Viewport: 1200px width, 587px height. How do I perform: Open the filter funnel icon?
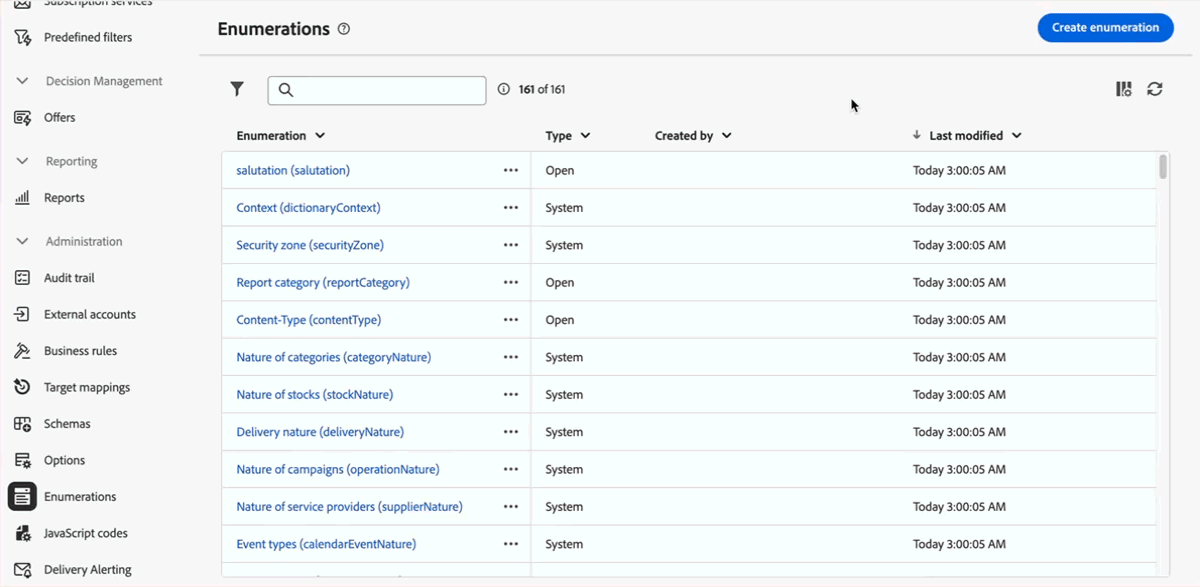point(237,89)
